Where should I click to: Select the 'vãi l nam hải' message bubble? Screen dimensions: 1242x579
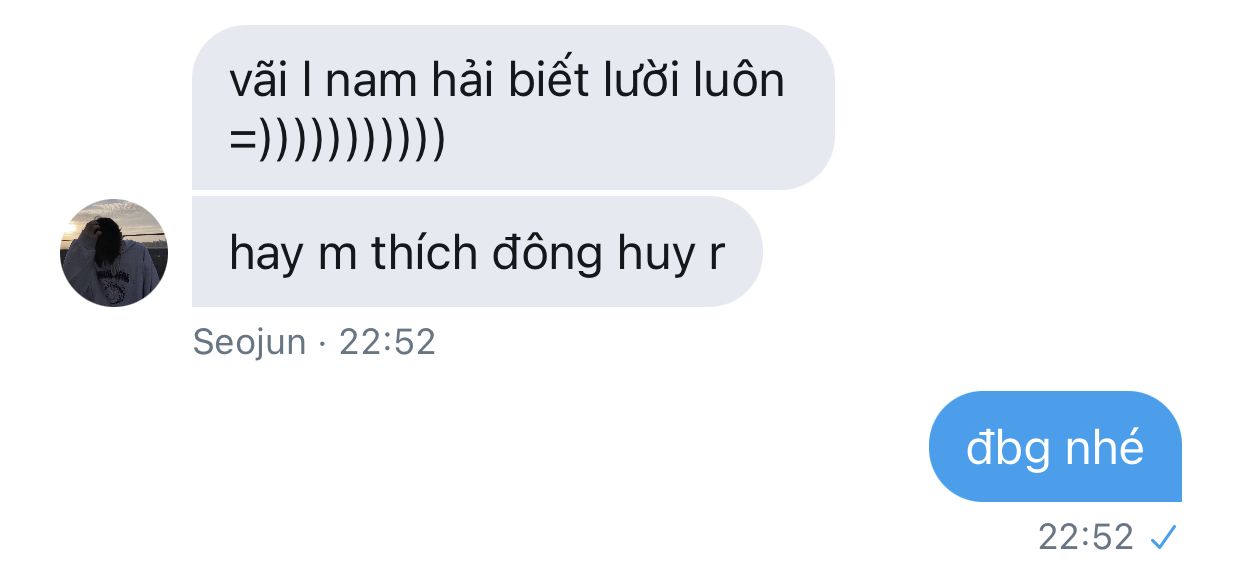pyautogui.click(x=513, y=107)
